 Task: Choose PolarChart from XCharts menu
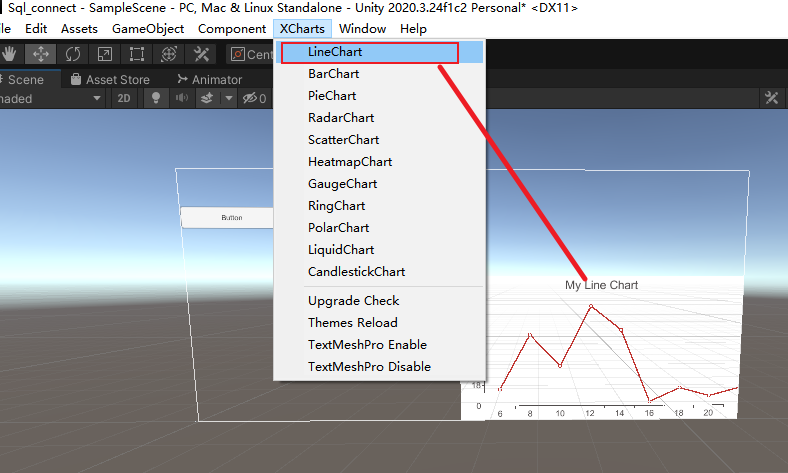pyautogui.click(x=379, y=228)
